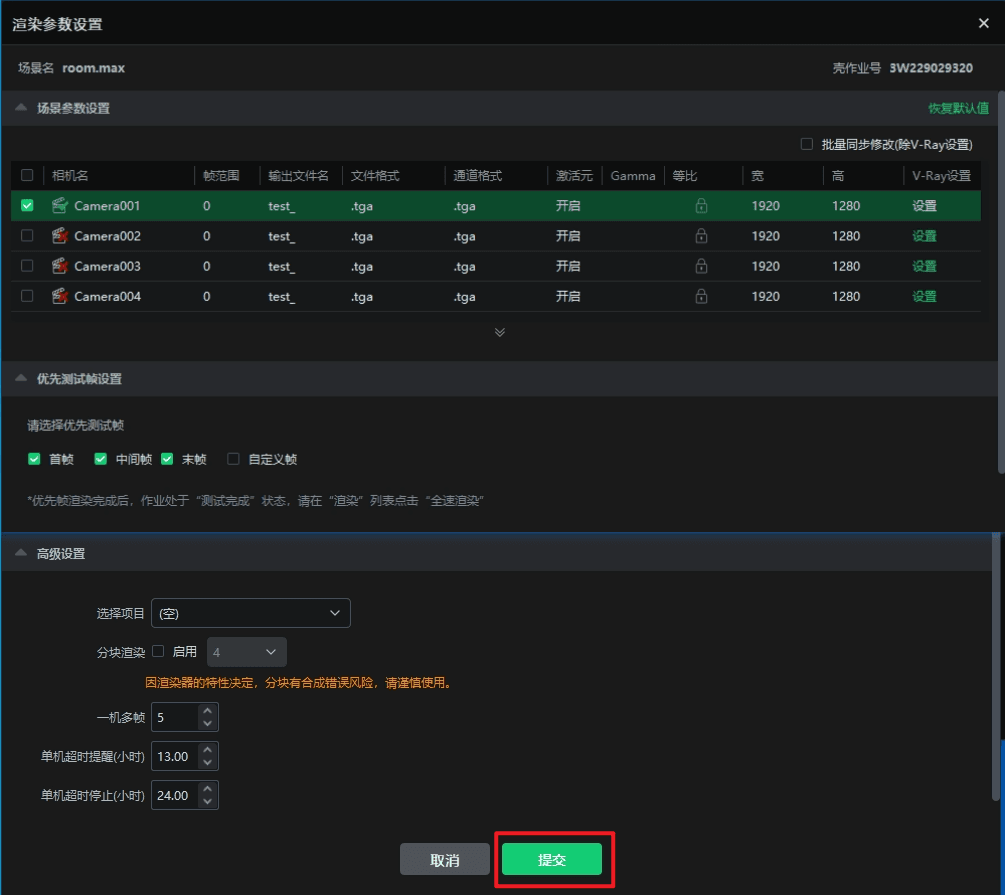The image size is (1005, 895).
Task: Click the Camera002 camera icon
Action: point(60,236)
